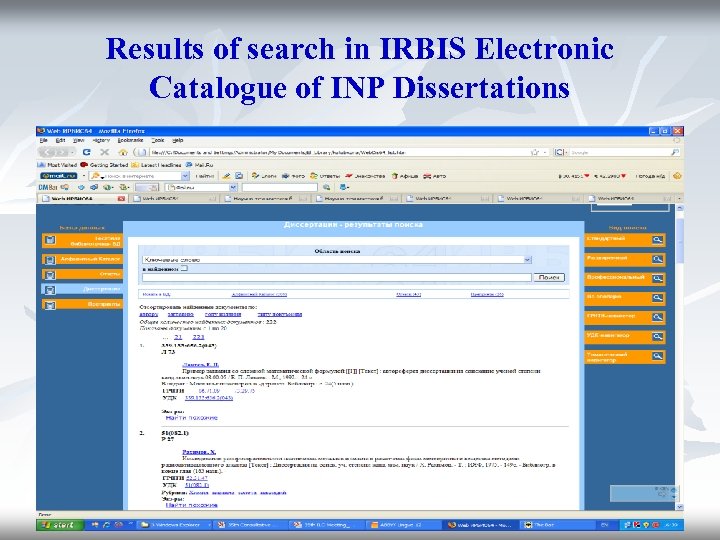This screenshot has height=540, width=720.
Task: Sort found documents by автору link
Action: point(148,315)
